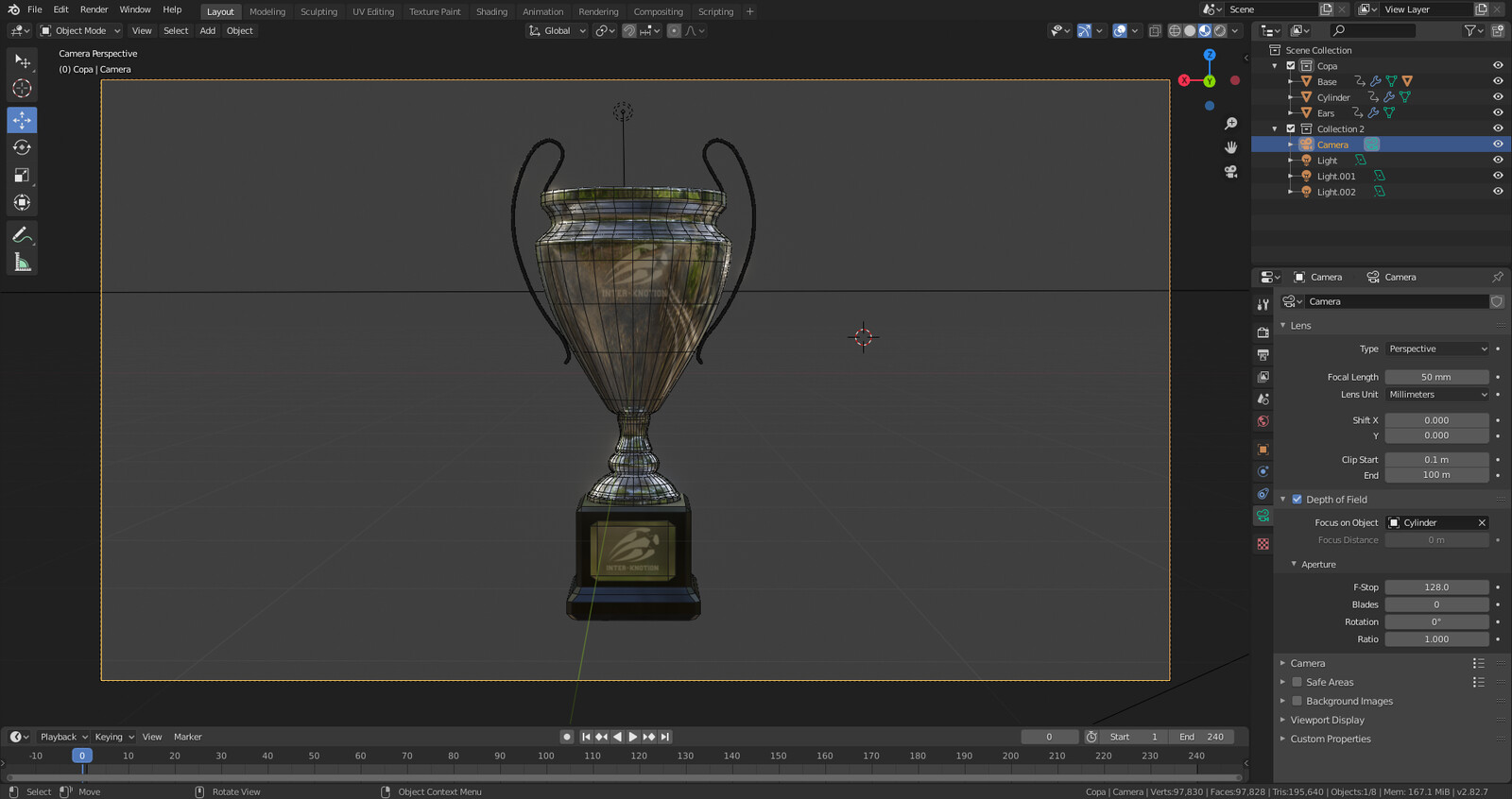Viewport: 1512px width, 799px height.
Task: Open the Tool settings properties tab
Action: 1263,304
